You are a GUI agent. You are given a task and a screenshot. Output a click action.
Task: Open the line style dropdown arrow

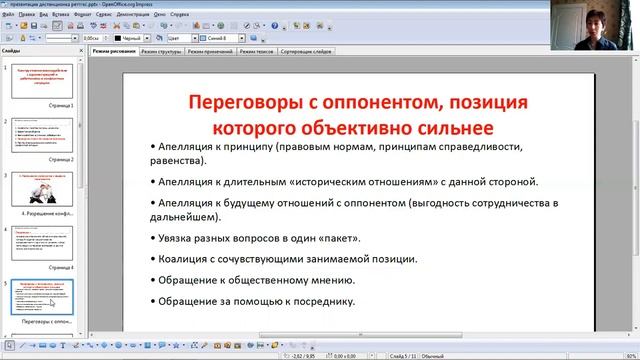pos(75,38)
